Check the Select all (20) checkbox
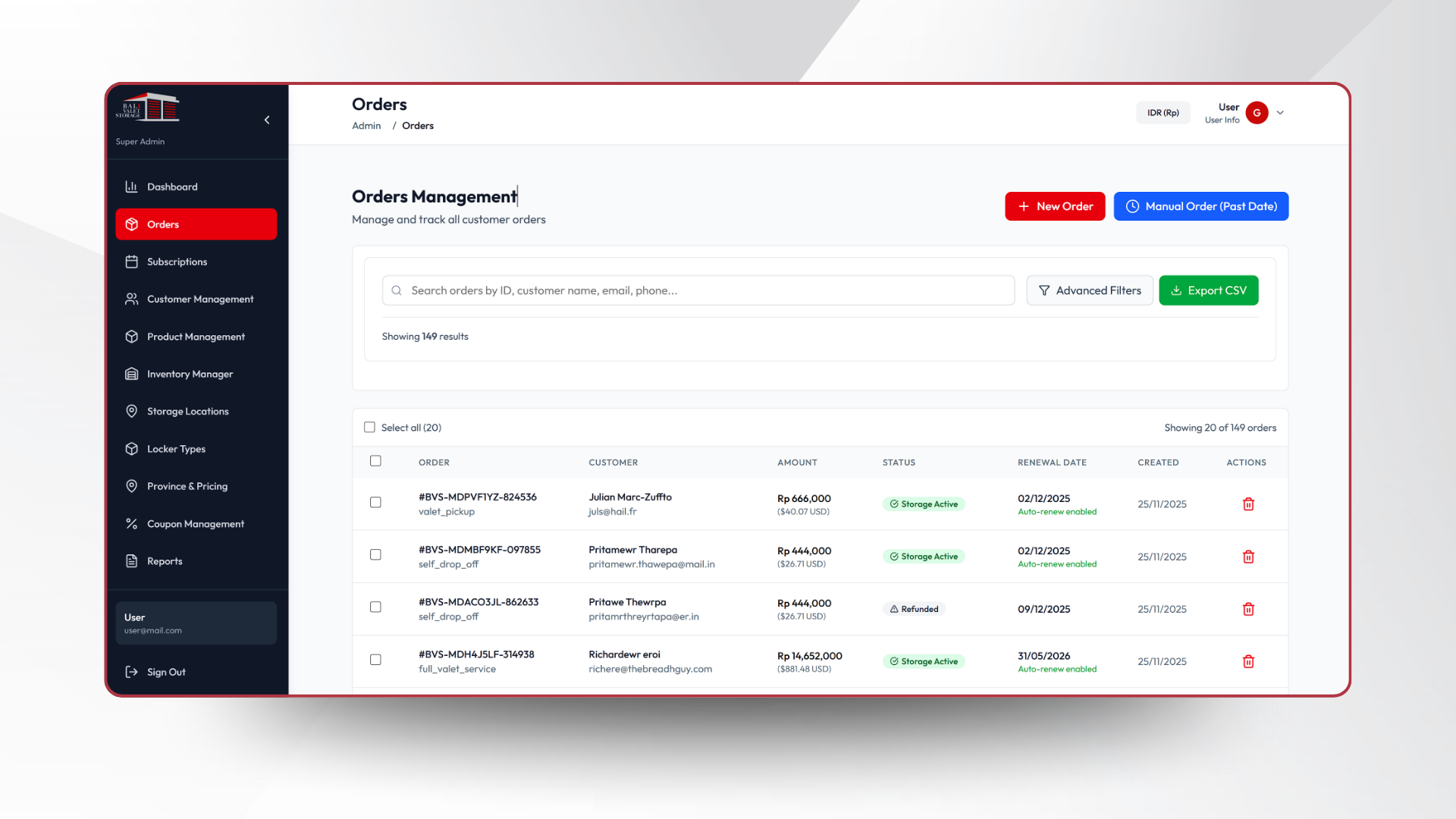This screenshot has width=1456, height=819. click(369, 428)
